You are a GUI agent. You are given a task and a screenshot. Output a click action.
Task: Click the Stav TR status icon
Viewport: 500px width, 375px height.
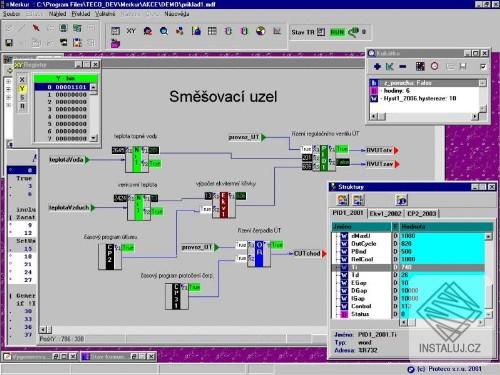coord(321,32)
